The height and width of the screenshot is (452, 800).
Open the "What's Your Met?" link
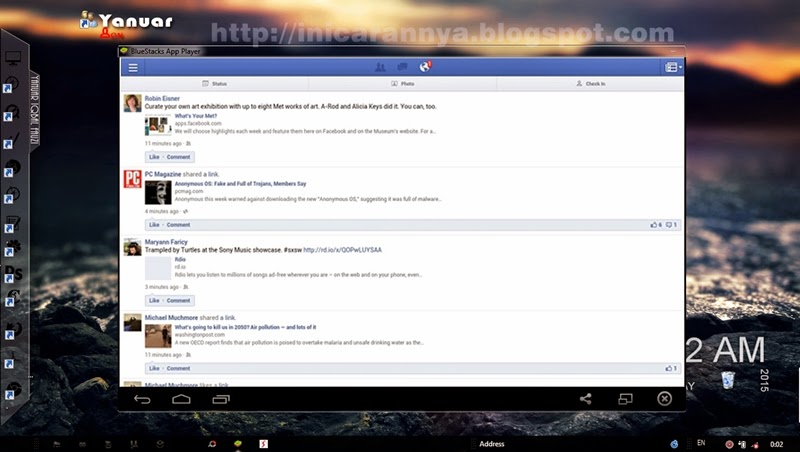tap(195, 116)
